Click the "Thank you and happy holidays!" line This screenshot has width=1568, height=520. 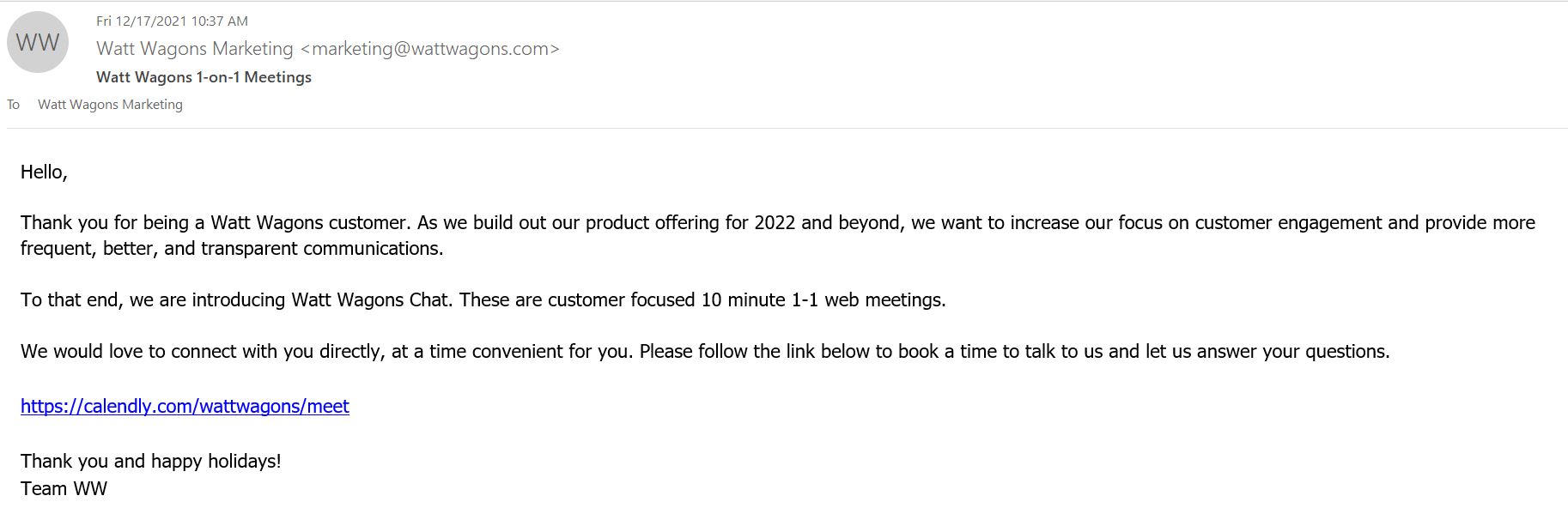click(x=151, y=461)
